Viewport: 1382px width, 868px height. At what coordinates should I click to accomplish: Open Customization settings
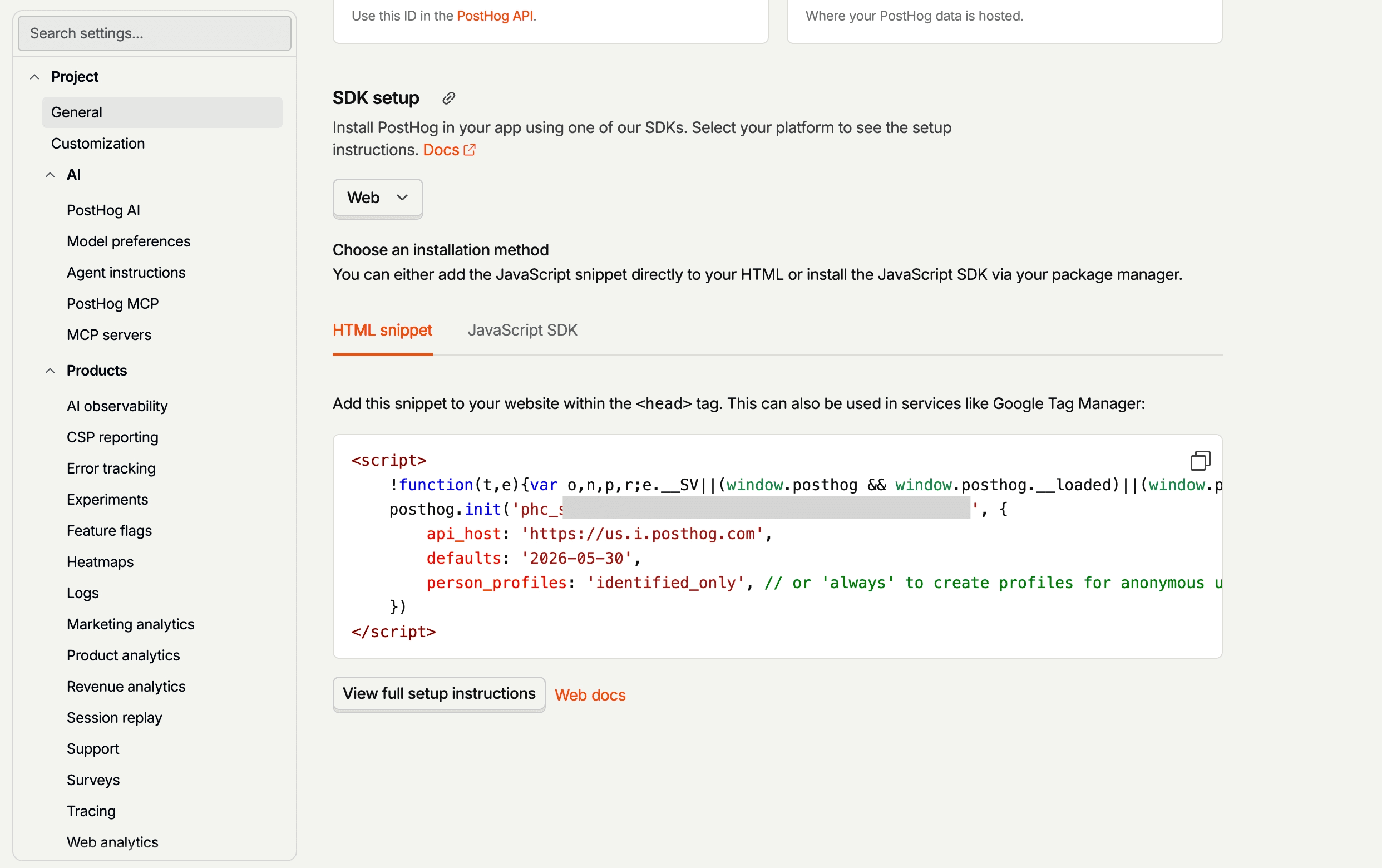(x=162, y=144)
